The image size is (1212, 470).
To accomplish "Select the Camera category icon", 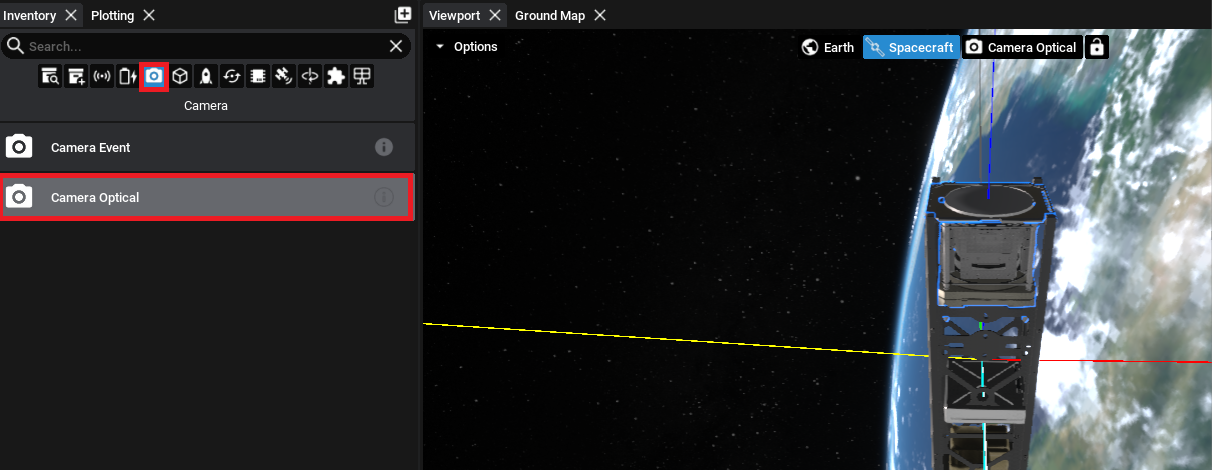I will pyautogui.click(x=154, y=76).
